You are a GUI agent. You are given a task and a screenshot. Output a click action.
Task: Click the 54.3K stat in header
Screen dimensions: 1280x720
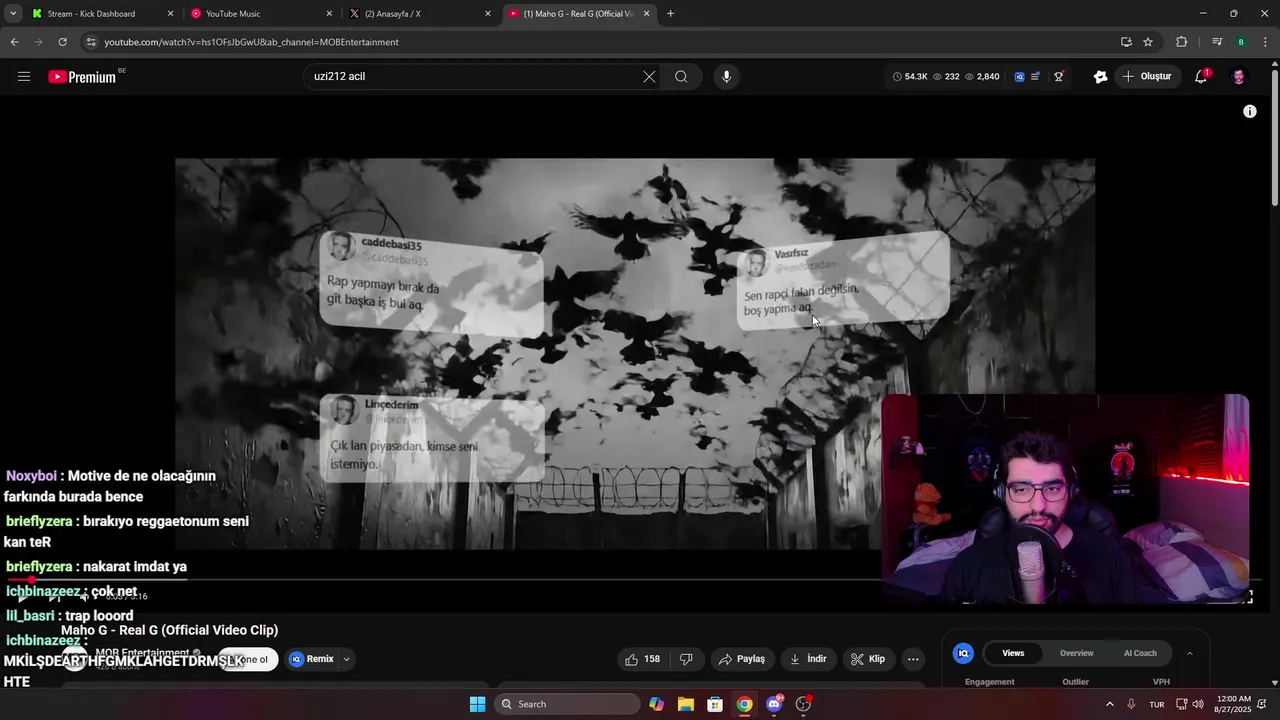pos(909,77)
